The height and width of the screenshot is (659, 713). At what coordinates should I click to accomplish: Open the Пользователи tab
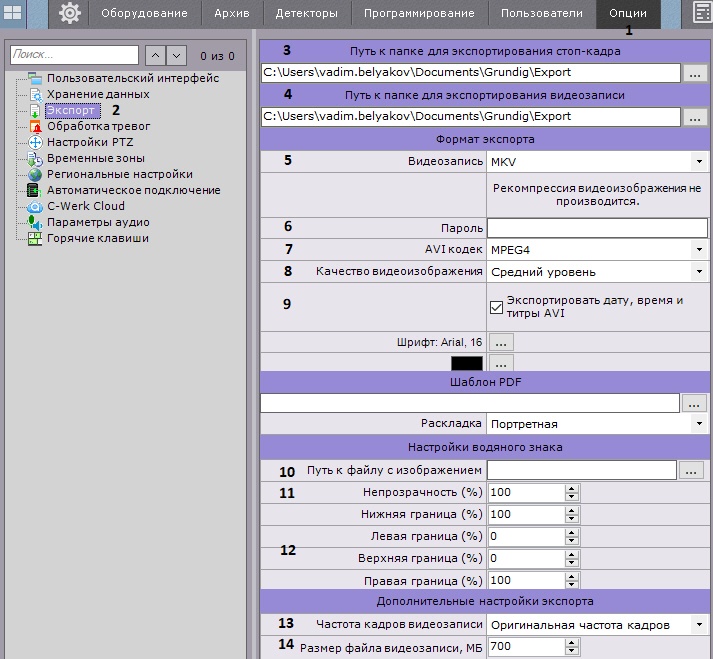tap(544, 13)
